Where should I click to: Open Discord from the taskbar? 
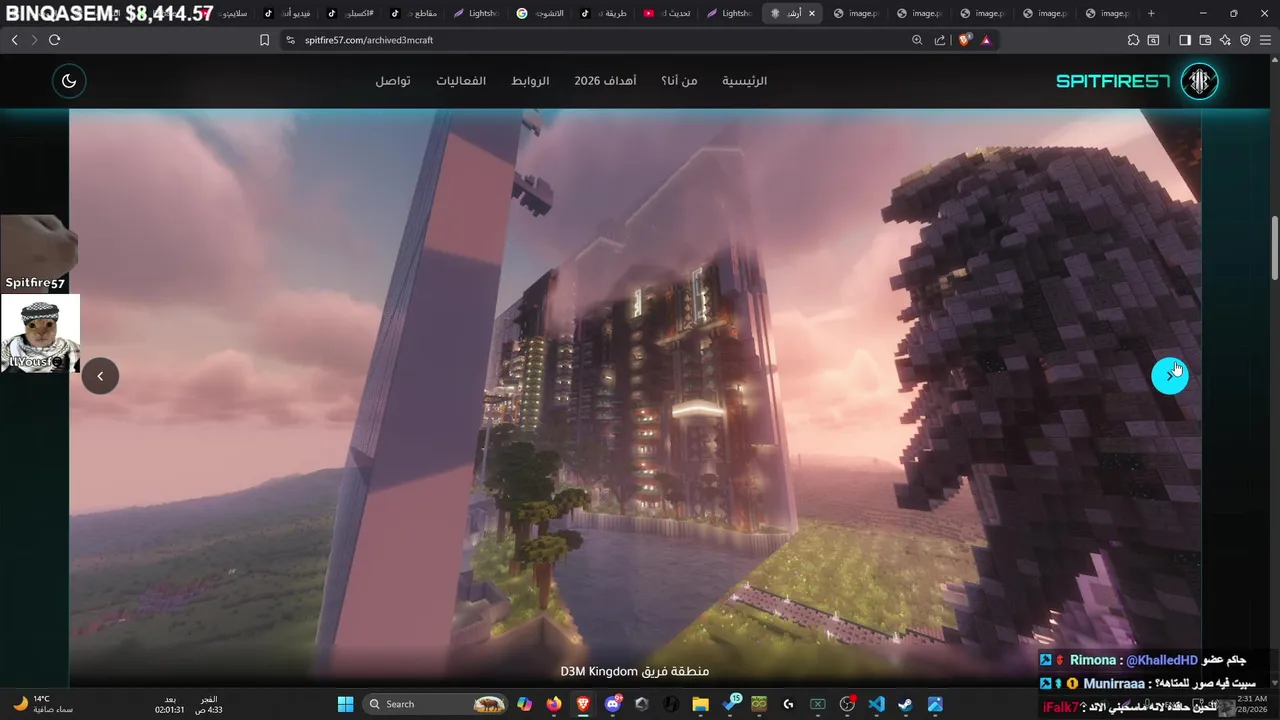[x=613, y=704]
